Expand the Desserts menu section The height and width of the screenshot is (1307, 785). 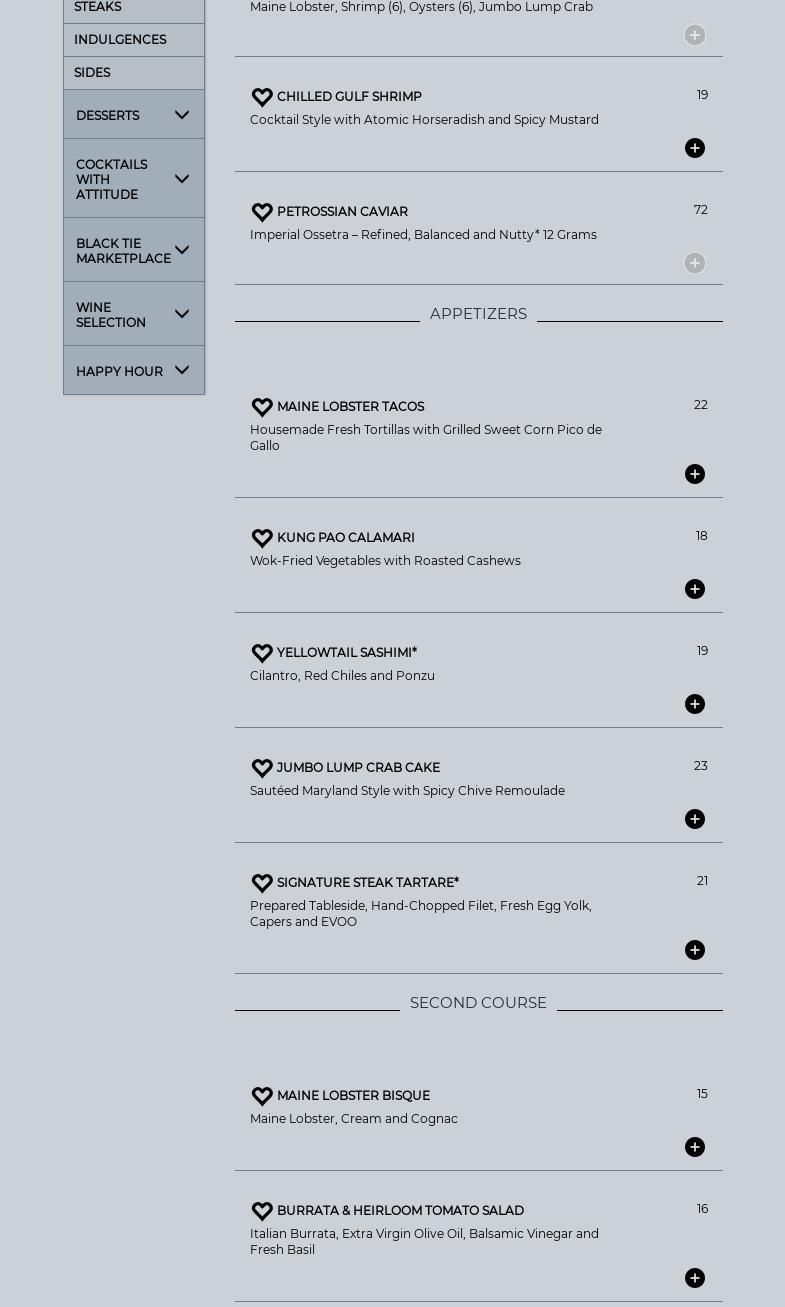(182, 115)
